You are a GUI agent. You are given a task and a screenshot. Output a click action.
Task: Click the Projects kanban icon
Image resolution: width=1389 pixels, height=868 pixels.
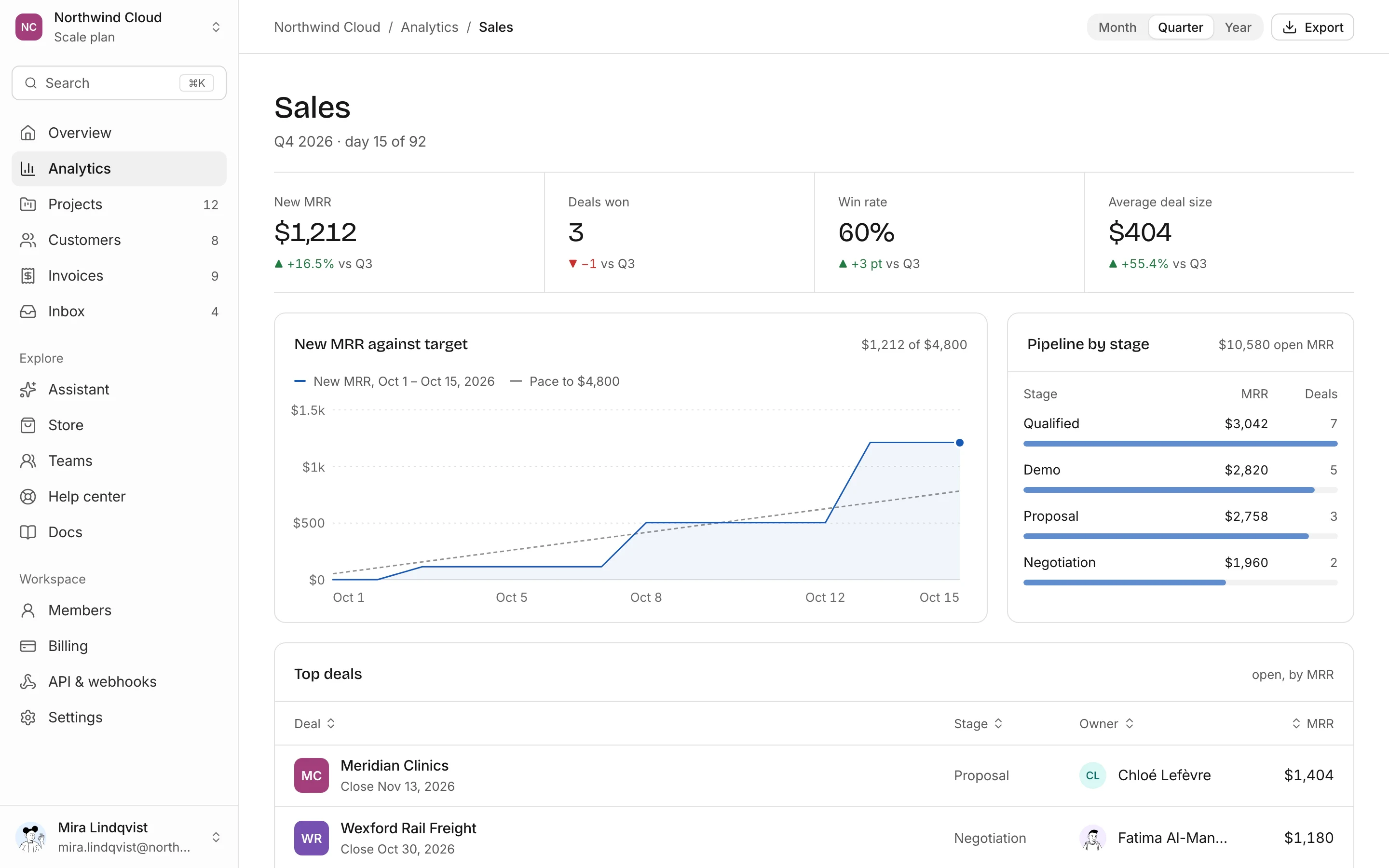point(27,204)
